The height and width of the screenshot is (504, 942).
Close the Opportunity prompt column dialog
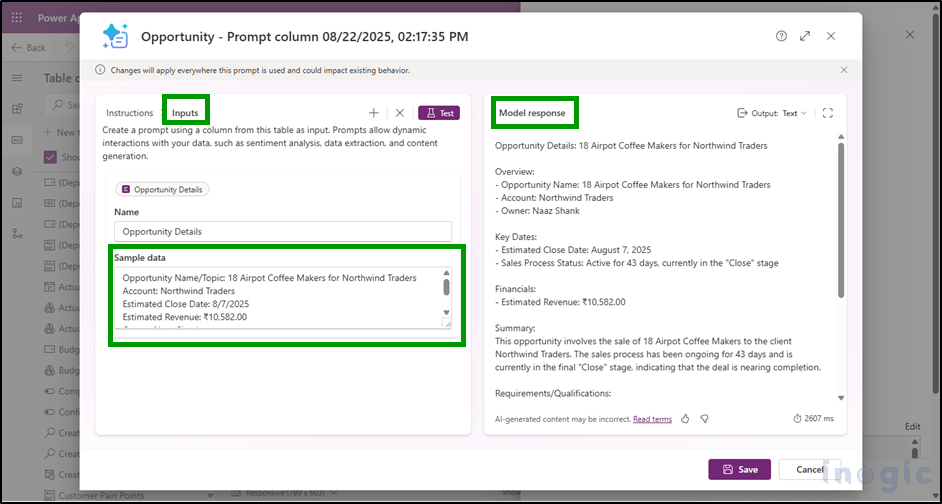point(831,36)
